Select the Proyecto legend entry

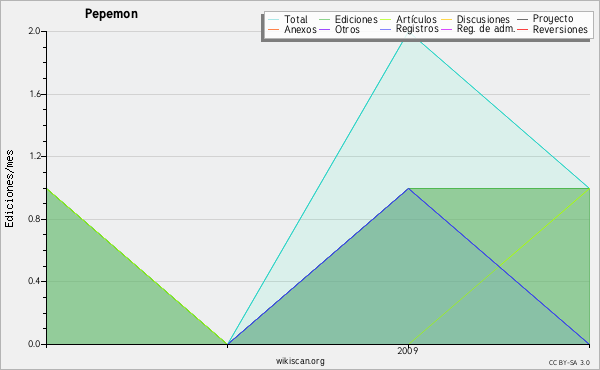(x=553, y=19)
